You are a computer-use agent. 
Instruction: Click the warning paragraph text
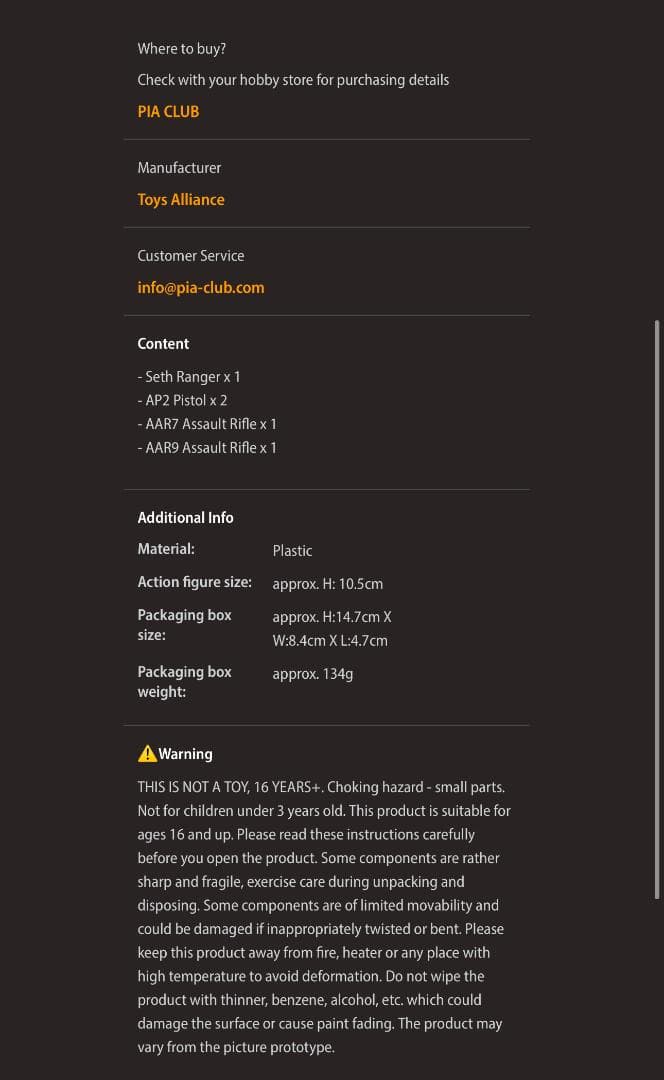324,917
